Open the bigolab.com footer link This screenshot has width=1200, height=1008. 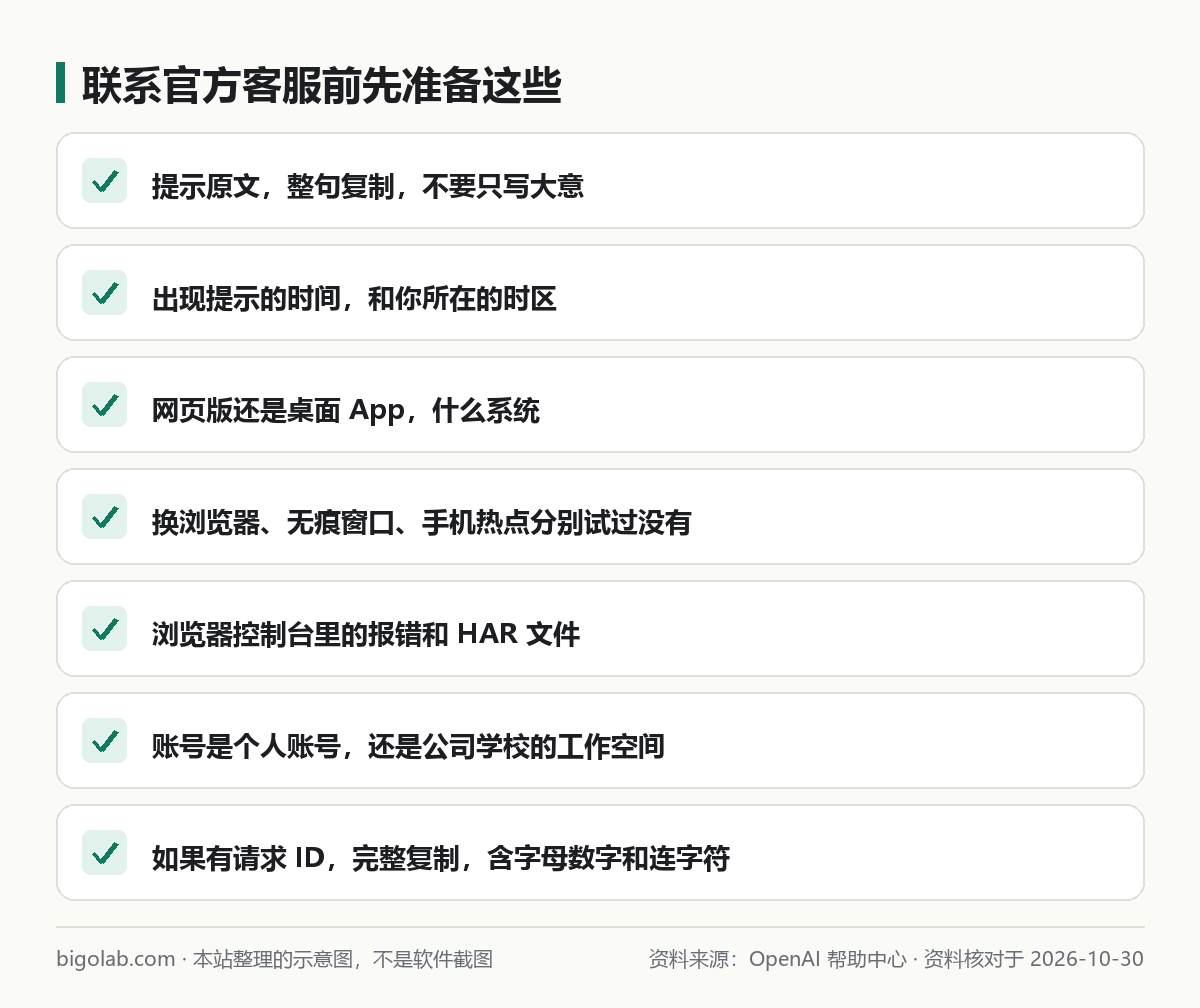116,959
